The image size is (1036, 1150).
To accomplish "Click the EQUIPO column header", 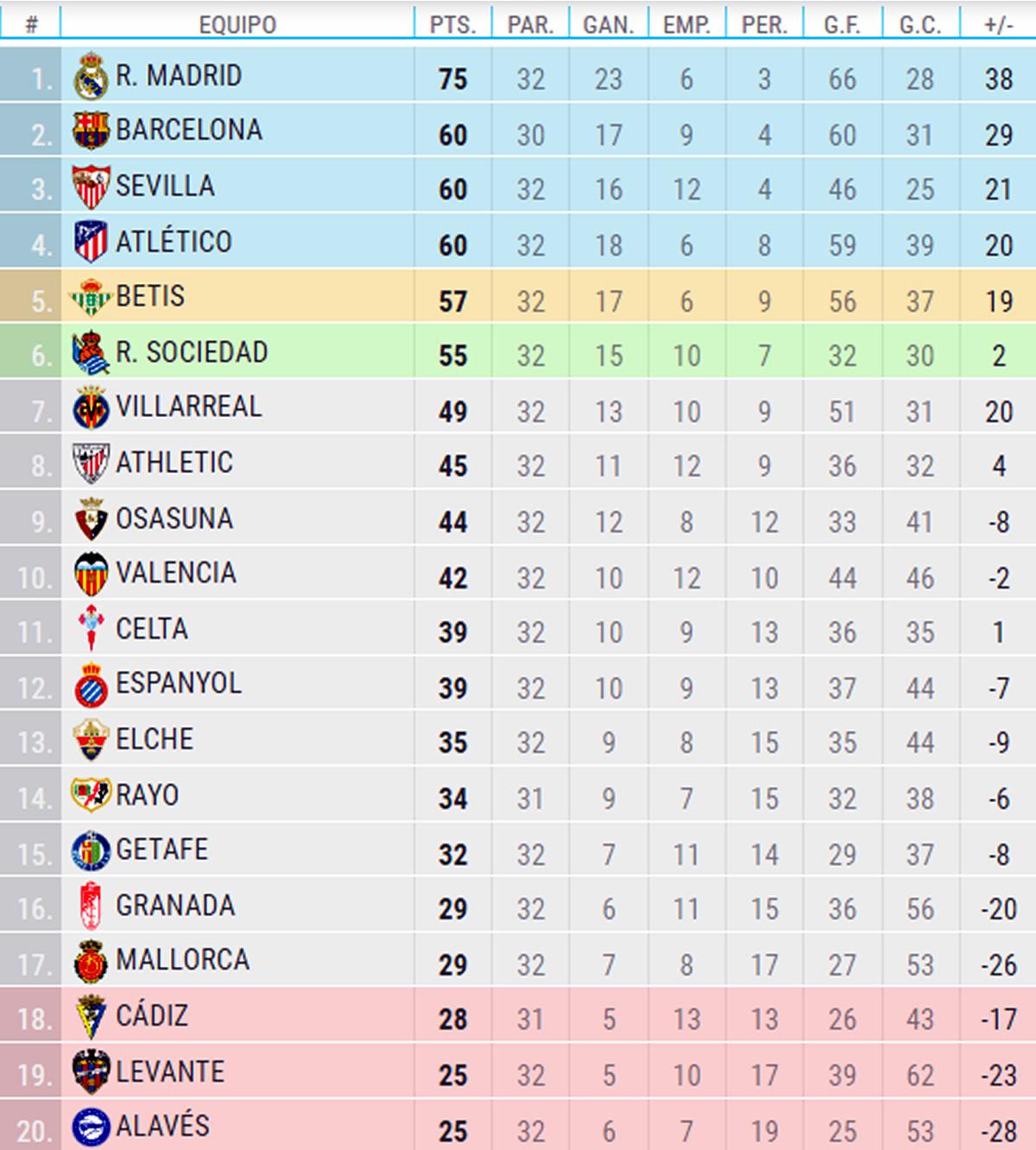I will tap(237, 25).
